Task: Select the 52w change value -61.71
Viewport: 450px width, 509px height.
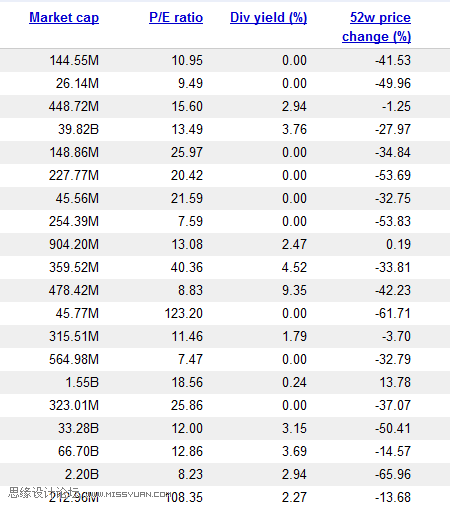Action: (393, 313)
